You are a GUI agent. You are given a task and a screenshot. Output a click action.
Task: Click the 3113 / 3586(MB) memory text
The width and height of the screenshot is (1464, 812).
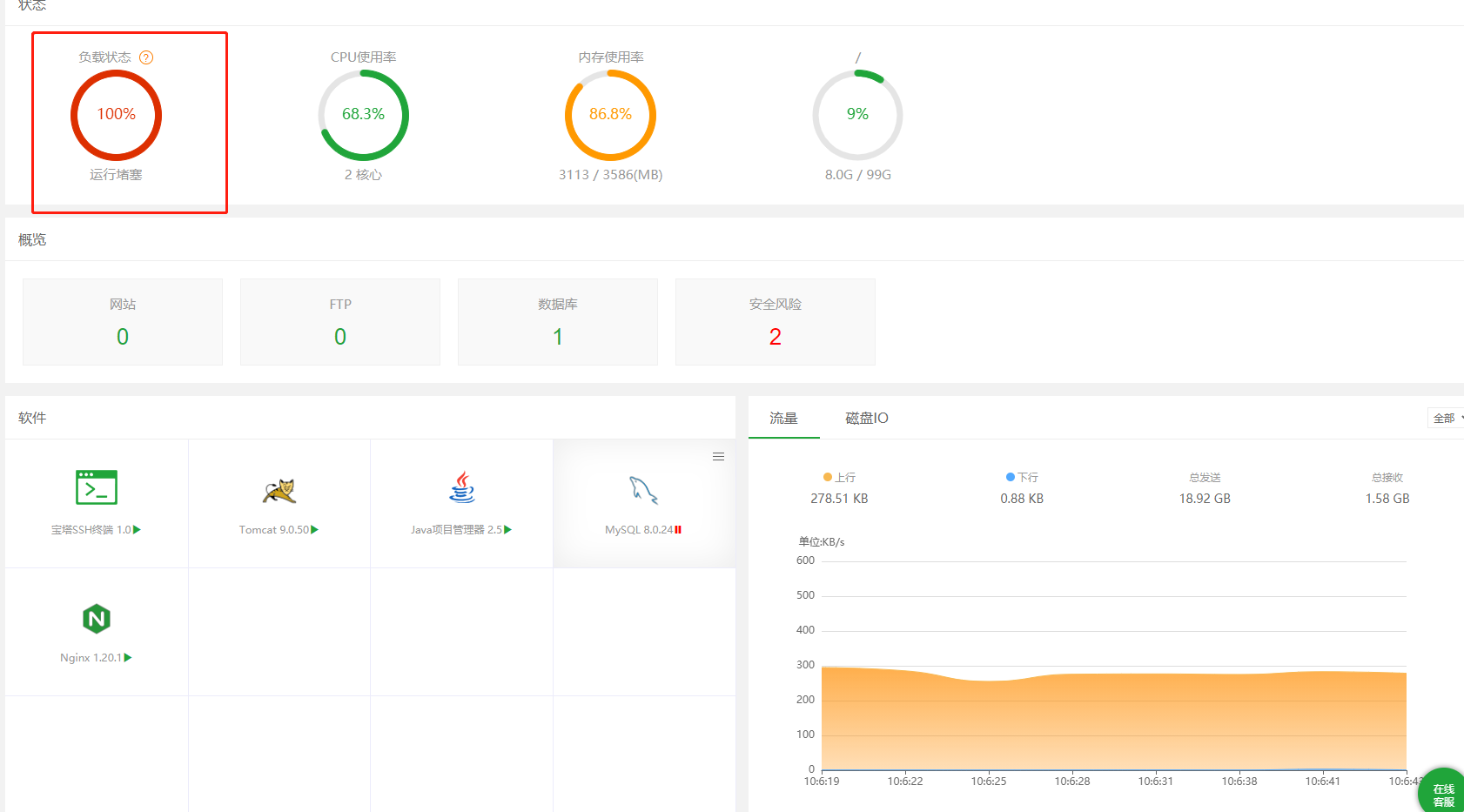click(x=610, y=175)
